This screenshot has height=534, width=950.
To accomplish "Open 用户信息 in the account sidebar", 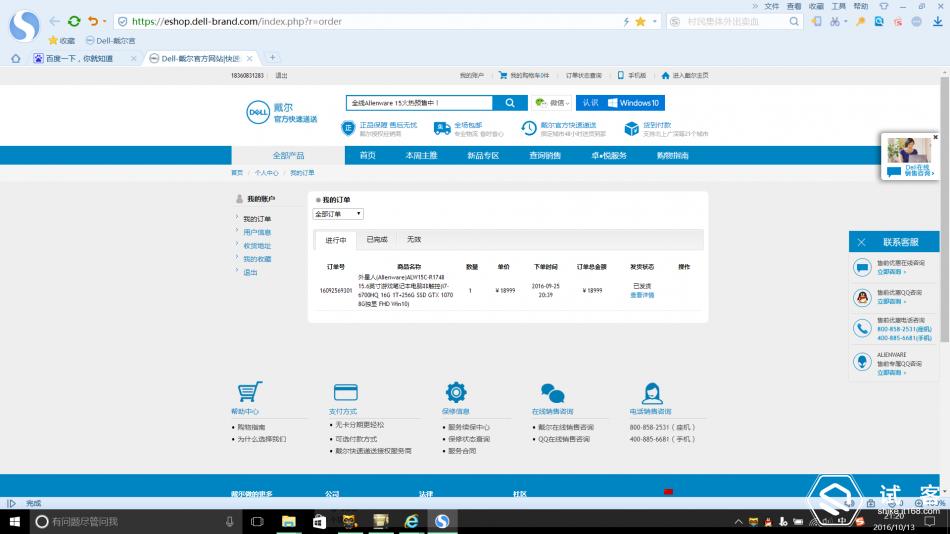I will [257, 232].
